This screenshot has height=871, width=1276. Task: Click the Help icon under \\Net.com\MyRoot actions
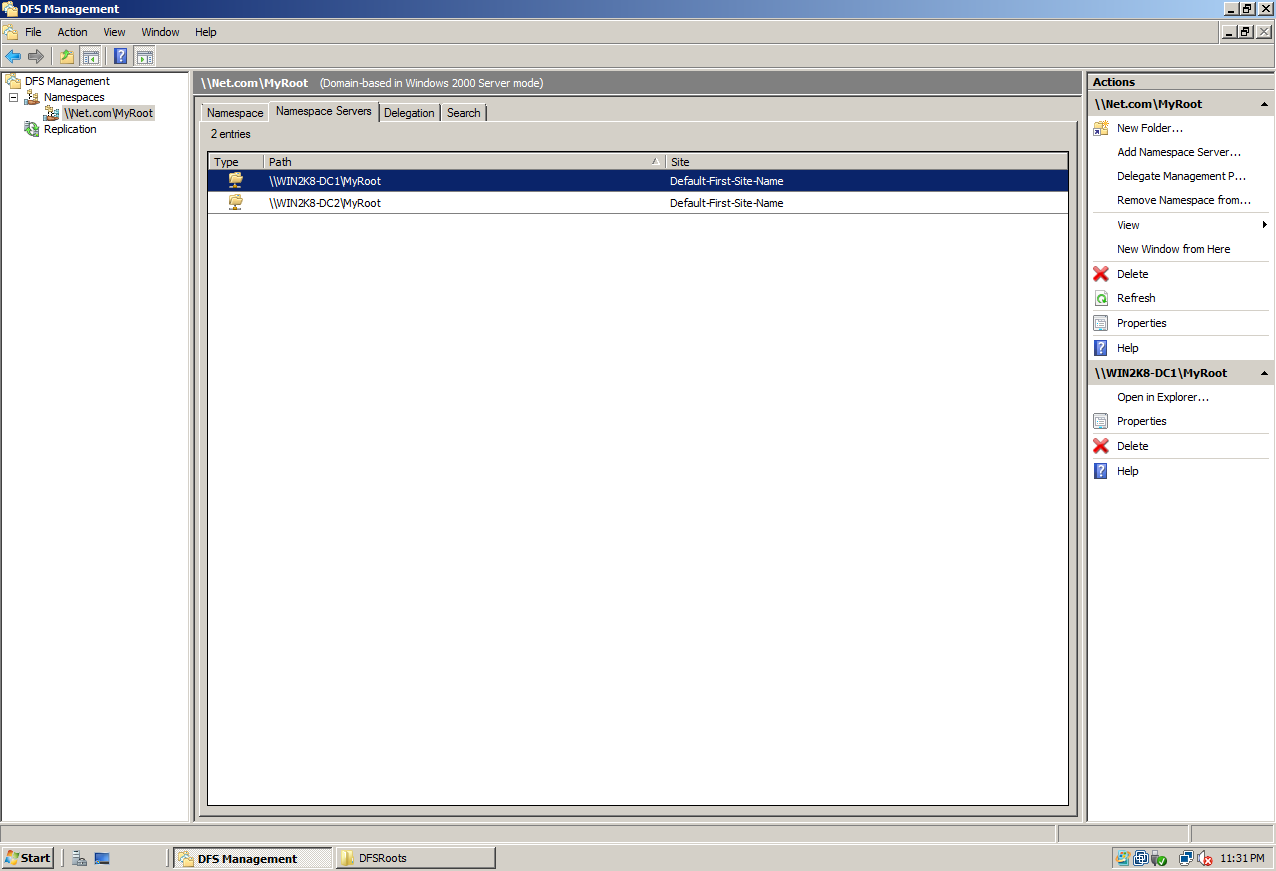(1101, 348)
